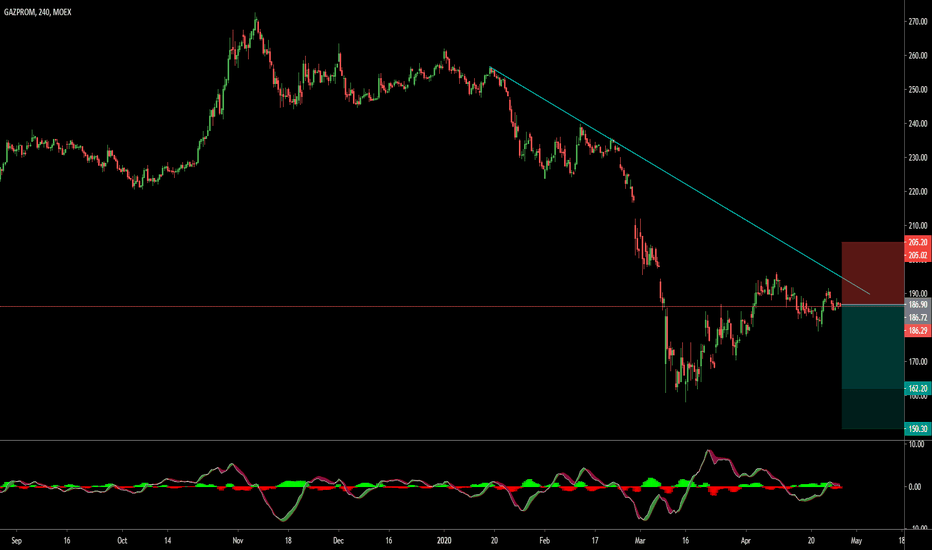Click the 220.00 price axis label
The width and height of the screenshot is (932, 550).
tap(918, 191)
